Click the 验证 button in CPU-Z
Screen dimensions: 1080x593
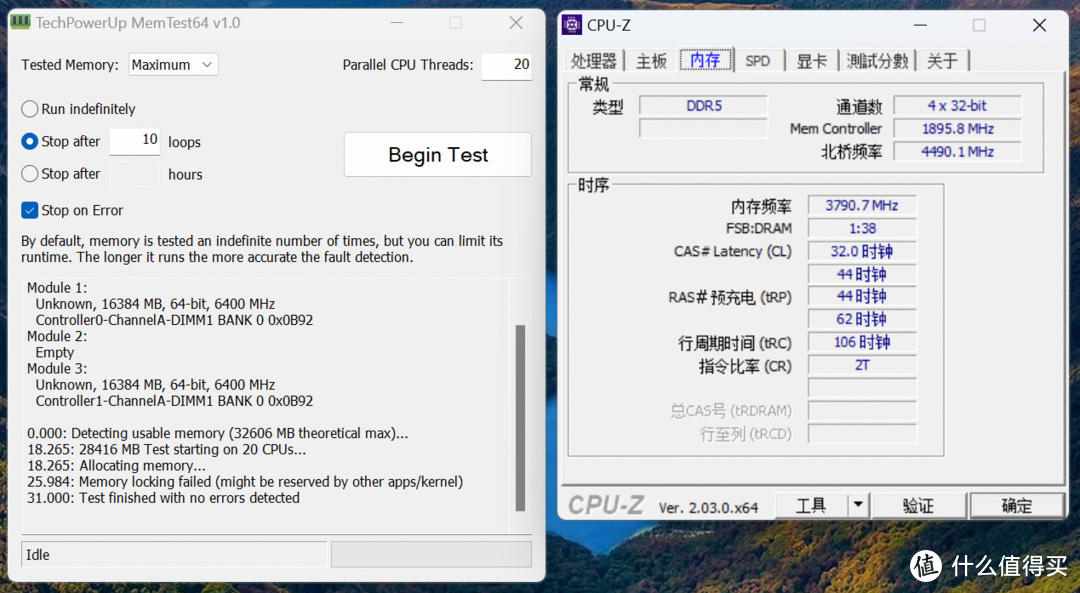point(918,506)
